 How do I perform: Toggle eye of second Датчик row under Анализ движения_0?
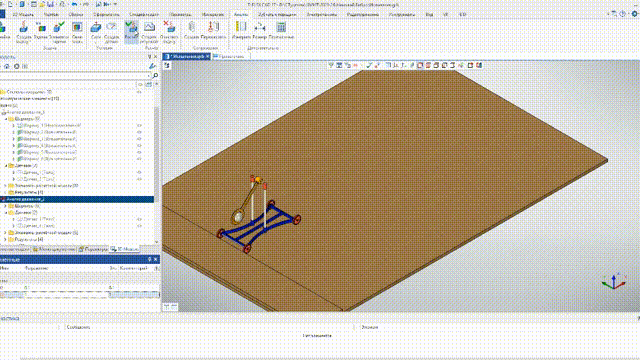[139, 179]
